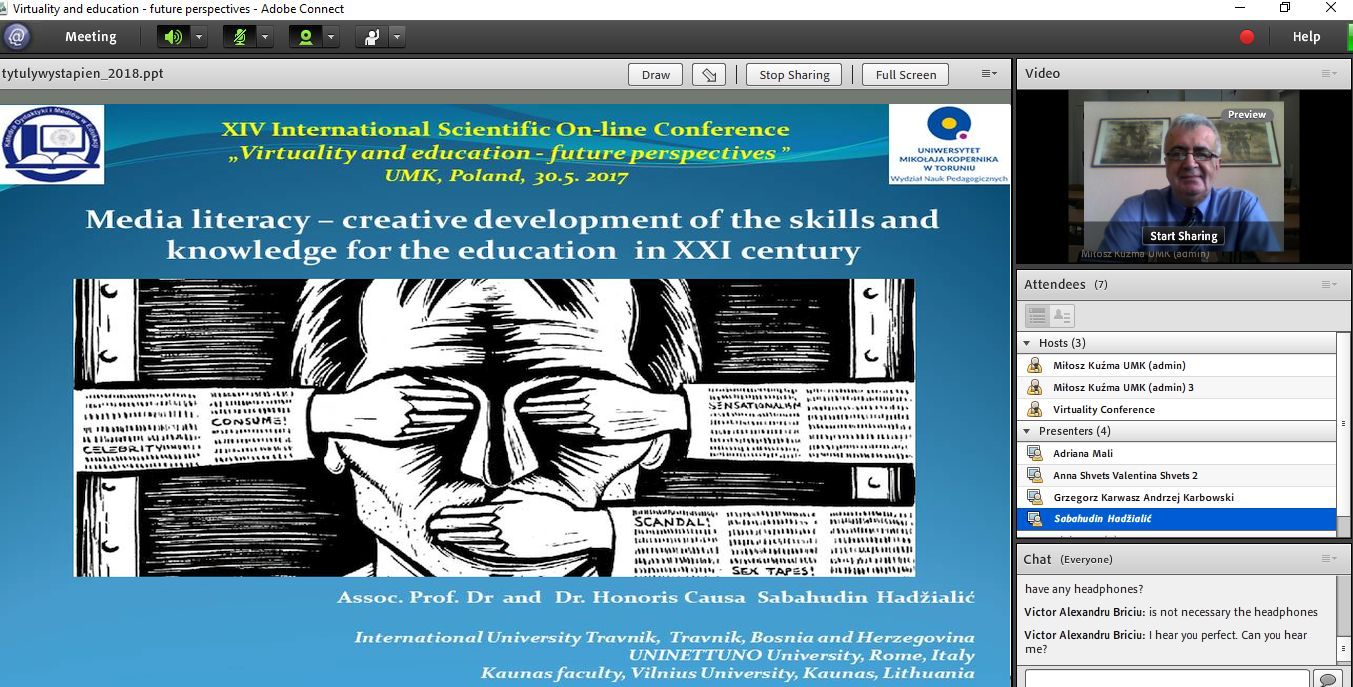Screen dimensions: 1353x687
Task: Click the chat message input field
Action: pyautogui.click(x=1167, y=678)
